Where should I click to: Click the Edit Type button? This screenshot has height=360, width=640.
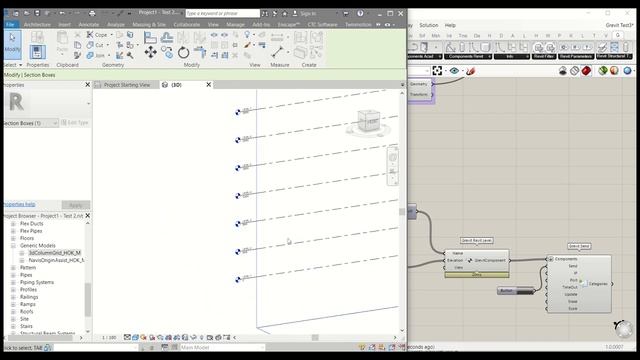[75, 122]
